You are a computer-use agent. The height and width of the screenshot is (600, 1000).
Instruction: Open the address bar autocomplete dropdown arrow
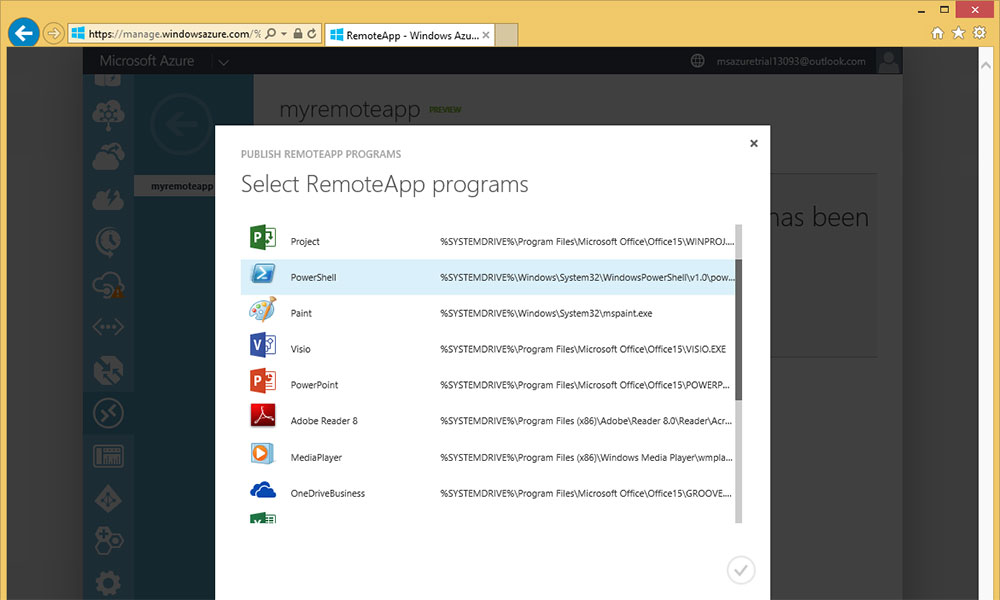pyautogui.click(x=284, y=33)
